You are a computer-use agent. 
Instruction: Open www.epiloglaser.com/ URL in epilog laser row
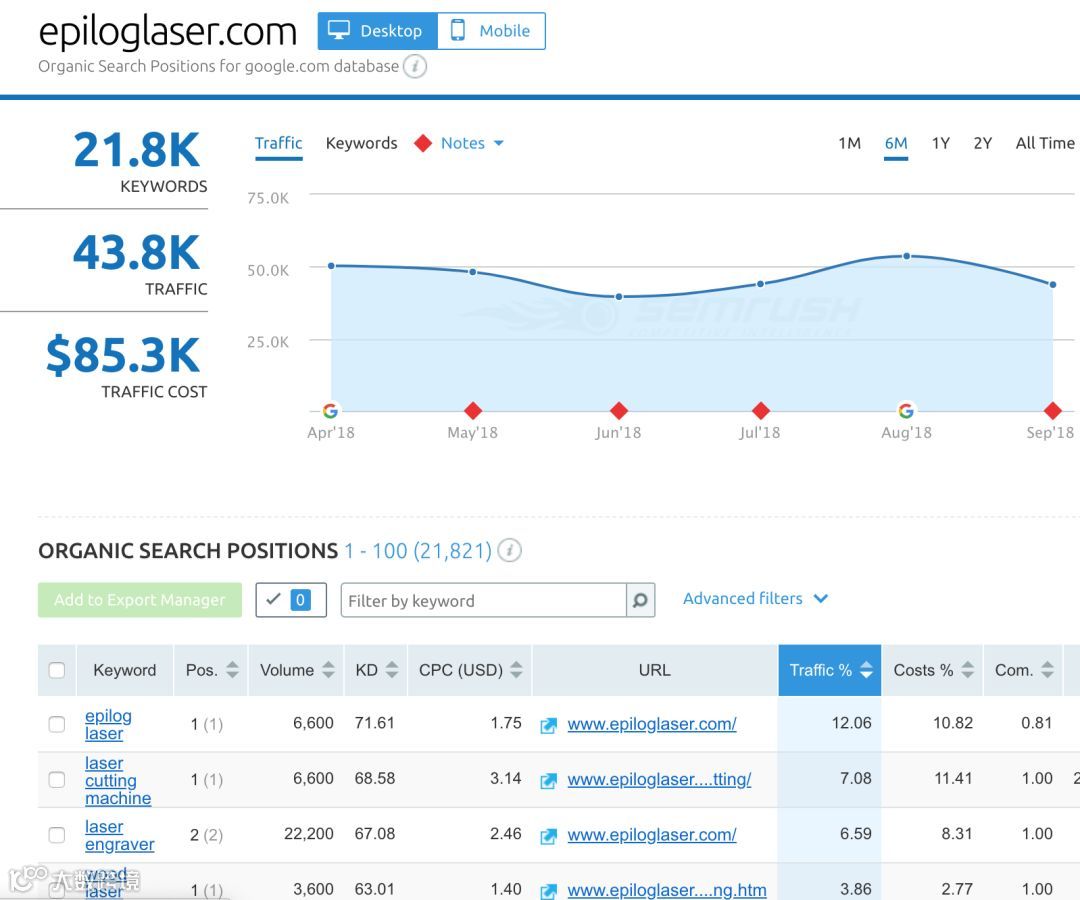[x=652, y=724]
